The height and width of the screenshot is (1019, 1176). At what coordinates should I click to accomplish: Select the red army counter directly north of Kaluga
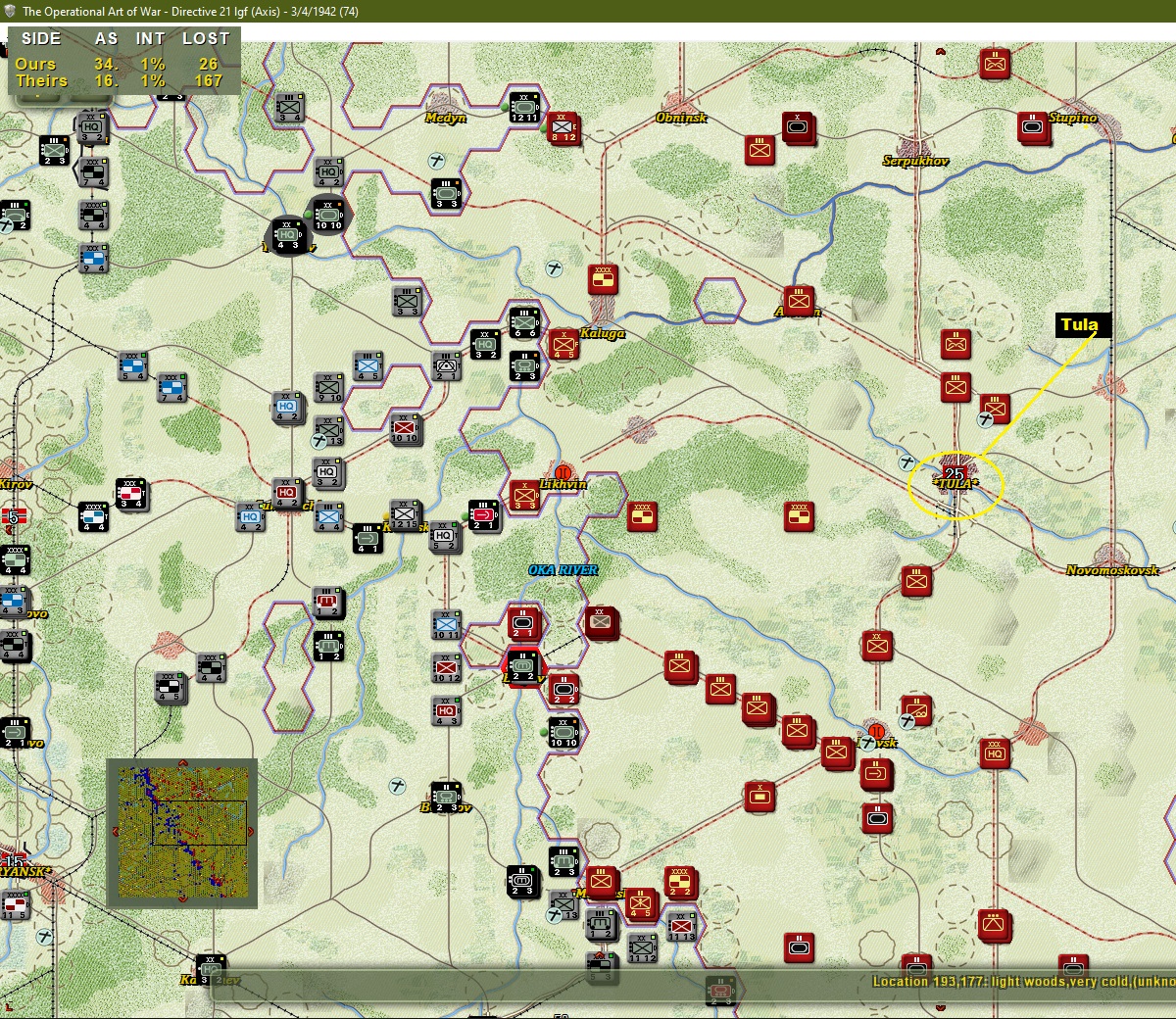point(603,278)
